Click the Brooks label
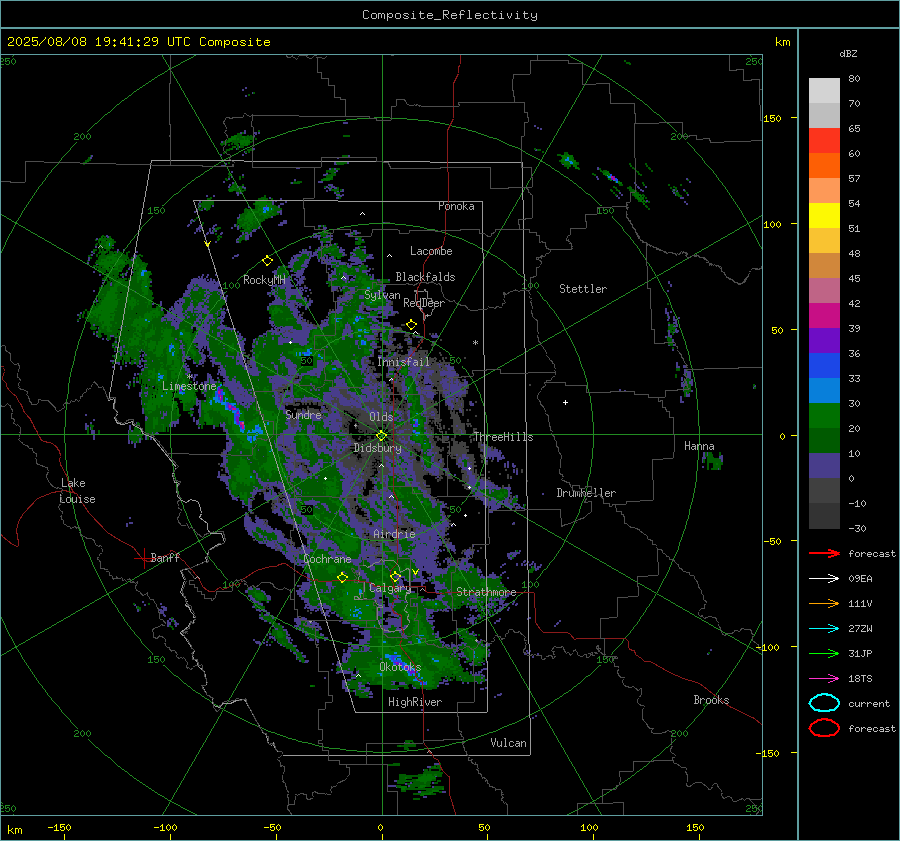This screenshot has width=900, height=841. point(711,700)
